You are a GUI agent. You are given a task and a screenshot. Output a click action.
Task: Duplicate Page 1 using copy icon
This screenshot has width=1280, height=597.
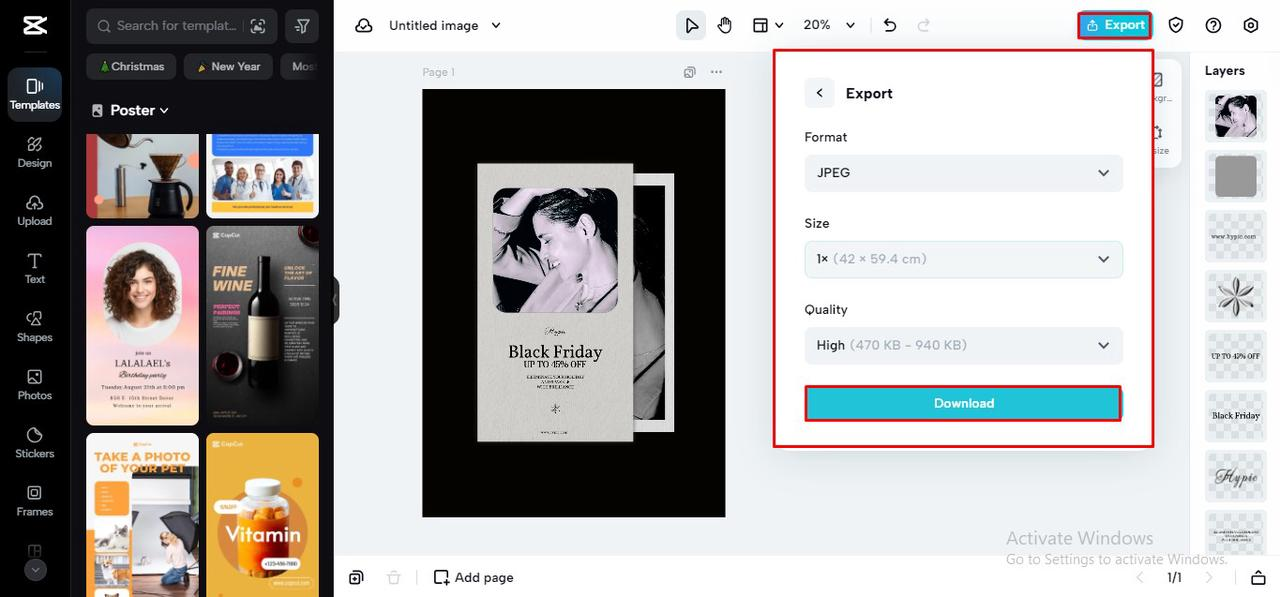(x=690, y=72)
